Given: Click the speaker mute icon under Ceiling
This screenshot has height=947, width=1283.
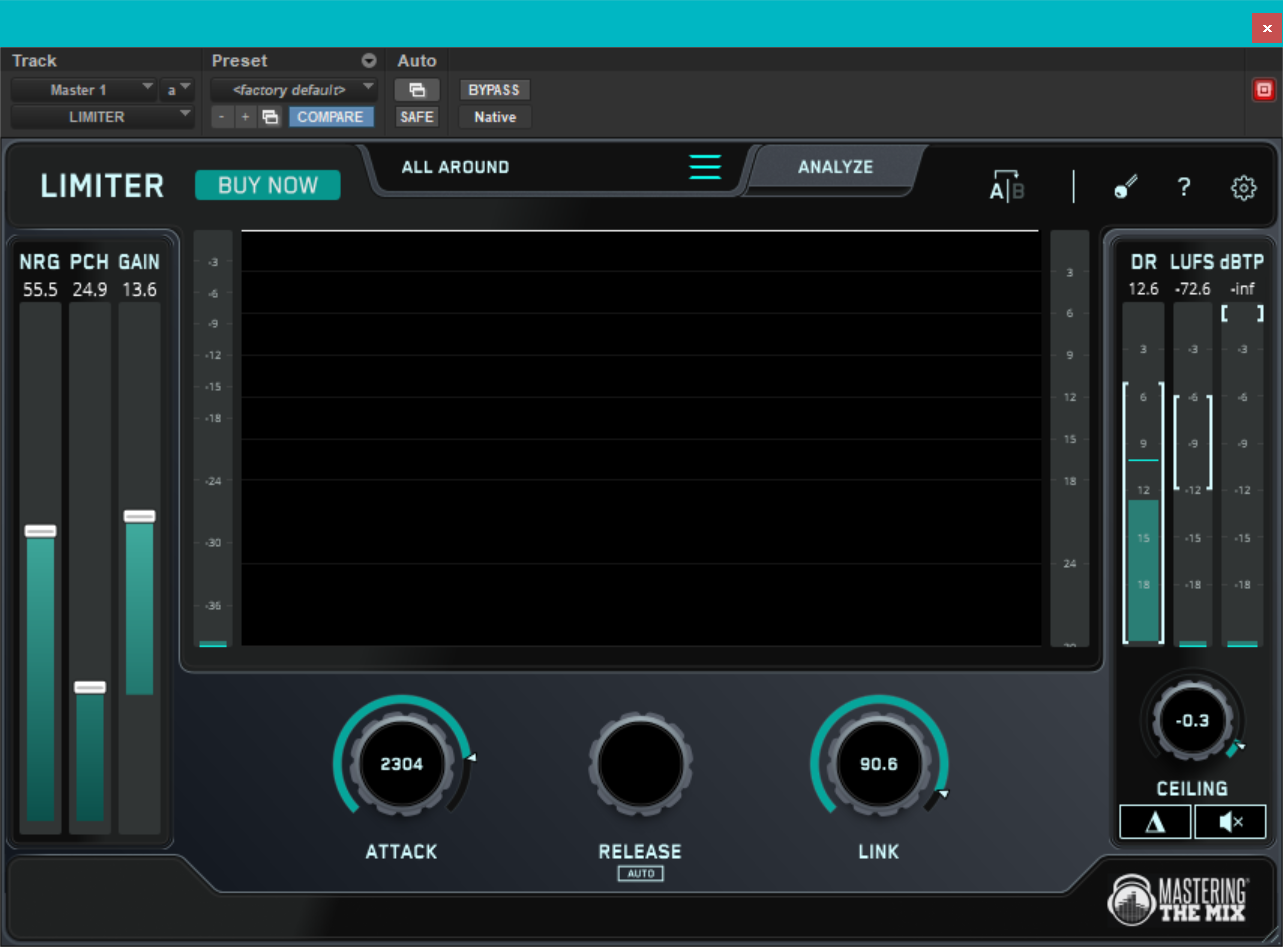Looking at the screenshot, I should [1230, 822].
